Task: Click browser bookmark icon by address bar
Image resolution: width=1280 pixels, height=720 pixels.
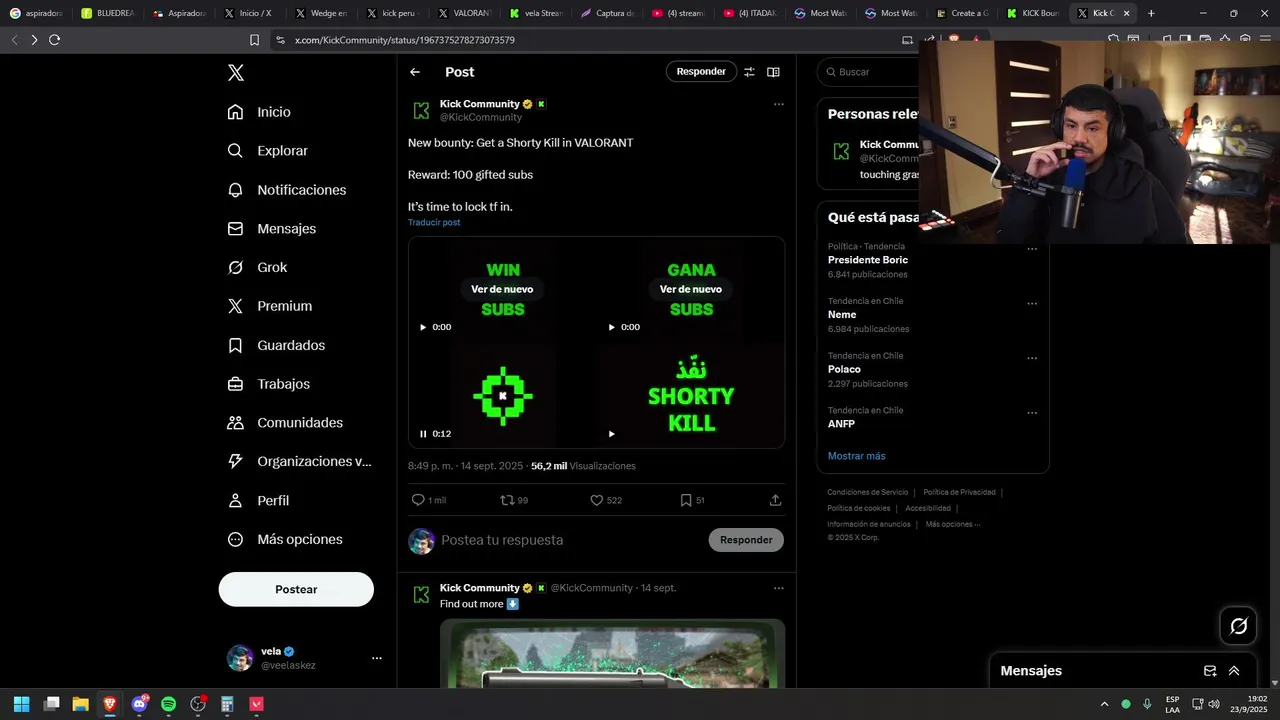Action: (x=254, y=40)
